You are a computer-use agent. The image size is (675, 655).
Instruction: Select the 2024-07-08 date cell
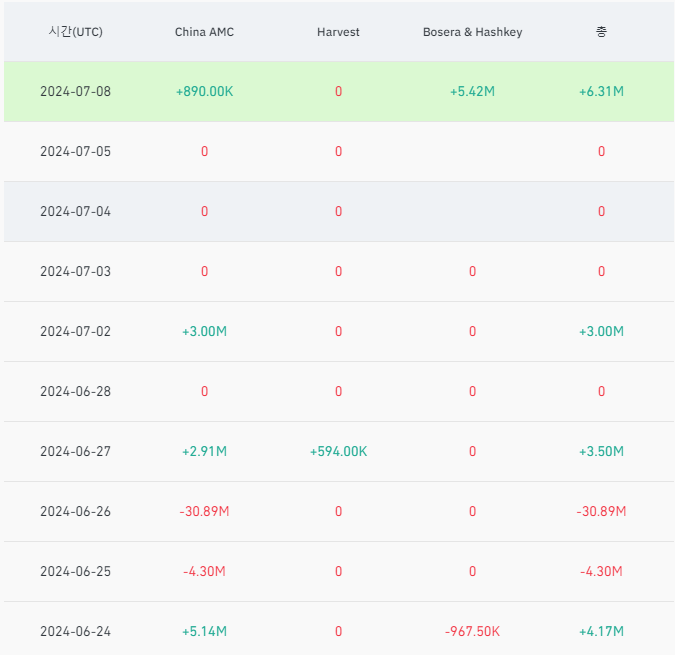75,92
